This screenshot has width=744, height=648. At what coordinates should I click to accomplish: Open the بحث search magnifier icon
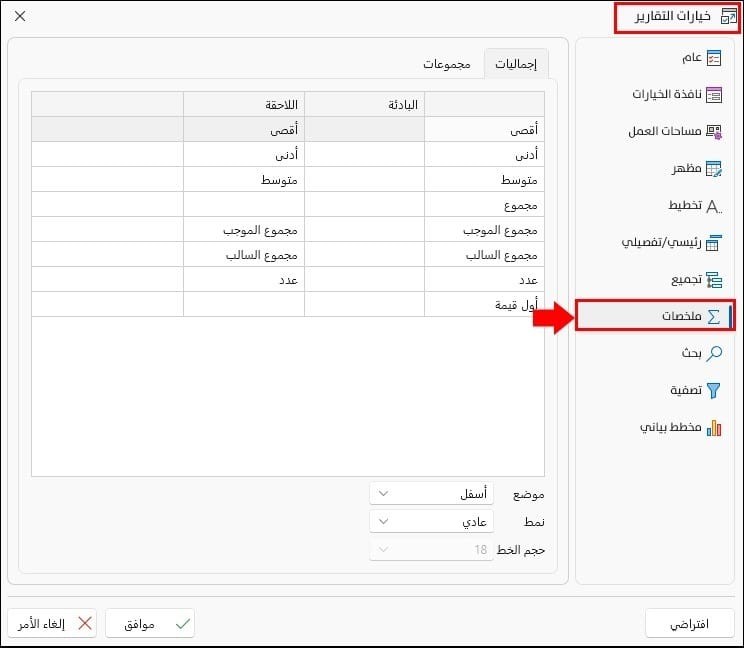coord(714,353)
